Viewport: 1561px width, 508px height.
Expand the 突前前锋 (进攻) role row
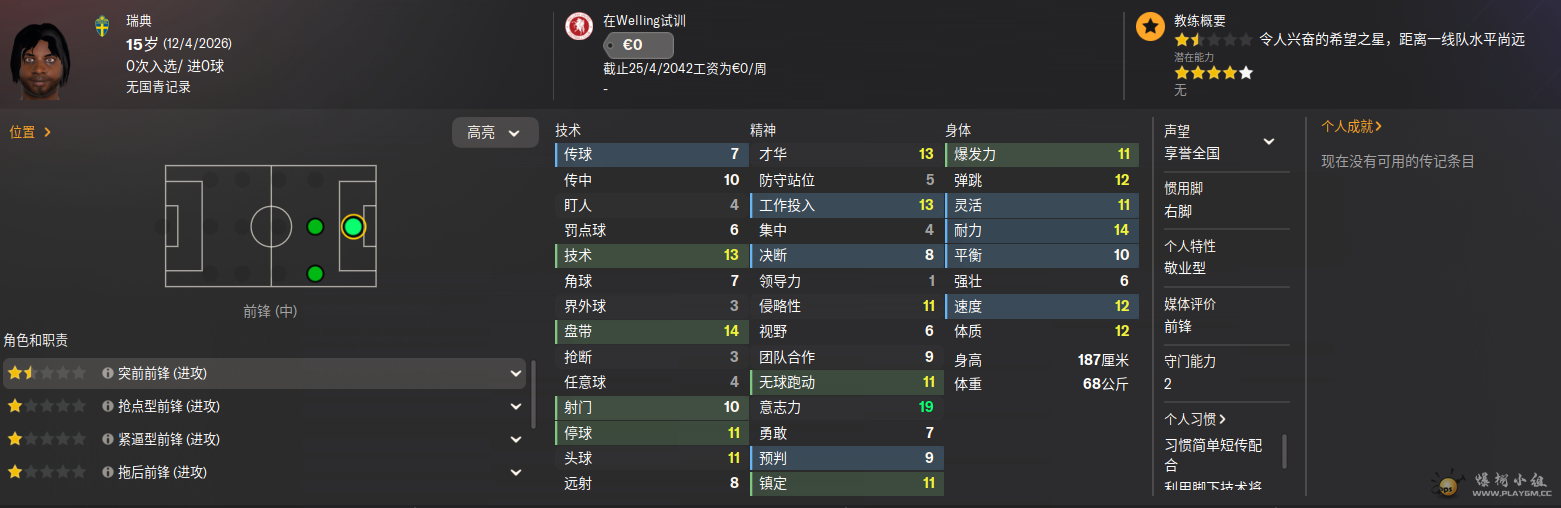(516, 373)
